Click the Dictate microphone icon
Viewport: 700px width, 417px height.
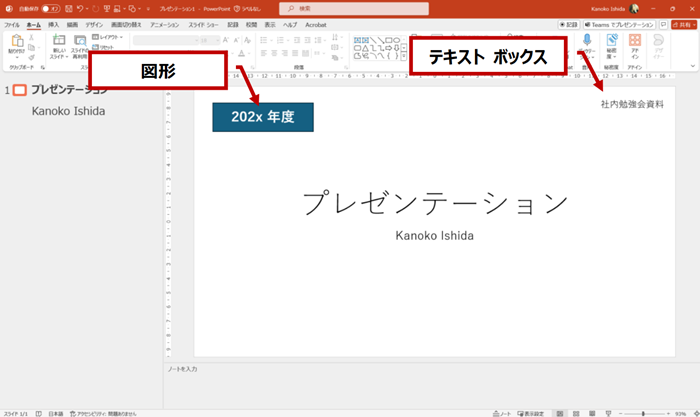tap(587, 42)
